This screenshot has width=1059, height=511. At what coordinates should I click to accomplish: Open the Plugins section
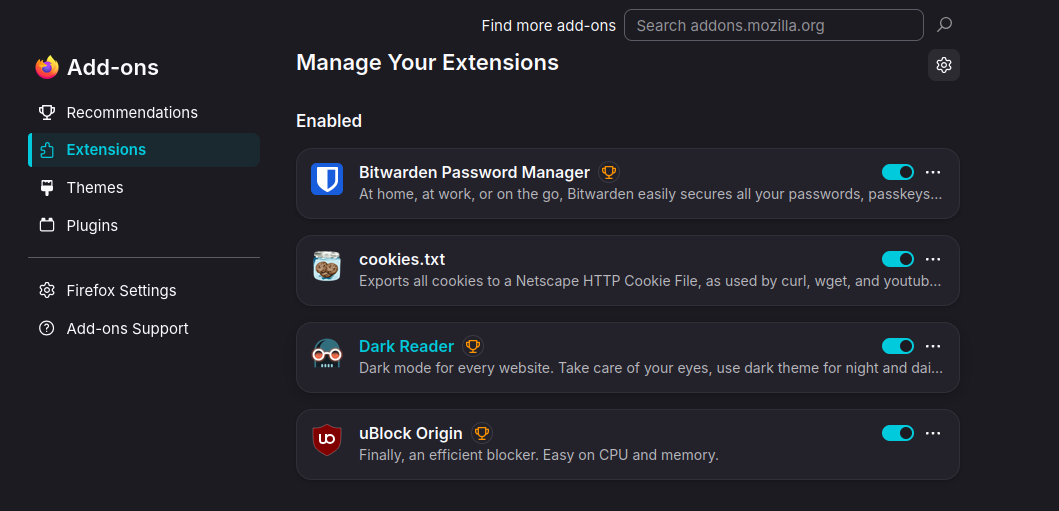click(x=144, y=225)
